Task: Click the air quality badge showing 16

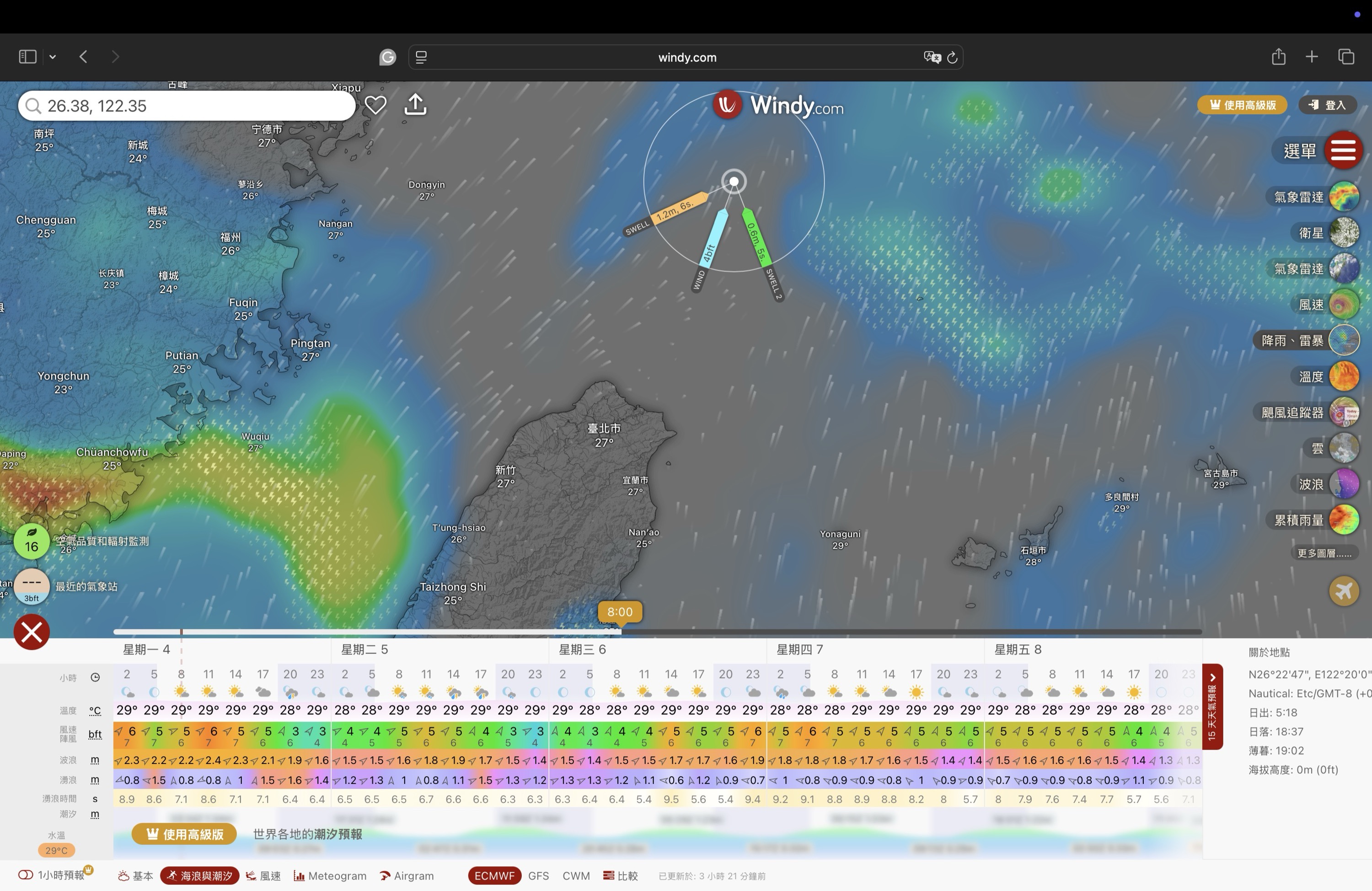Action: coord(32,542)
